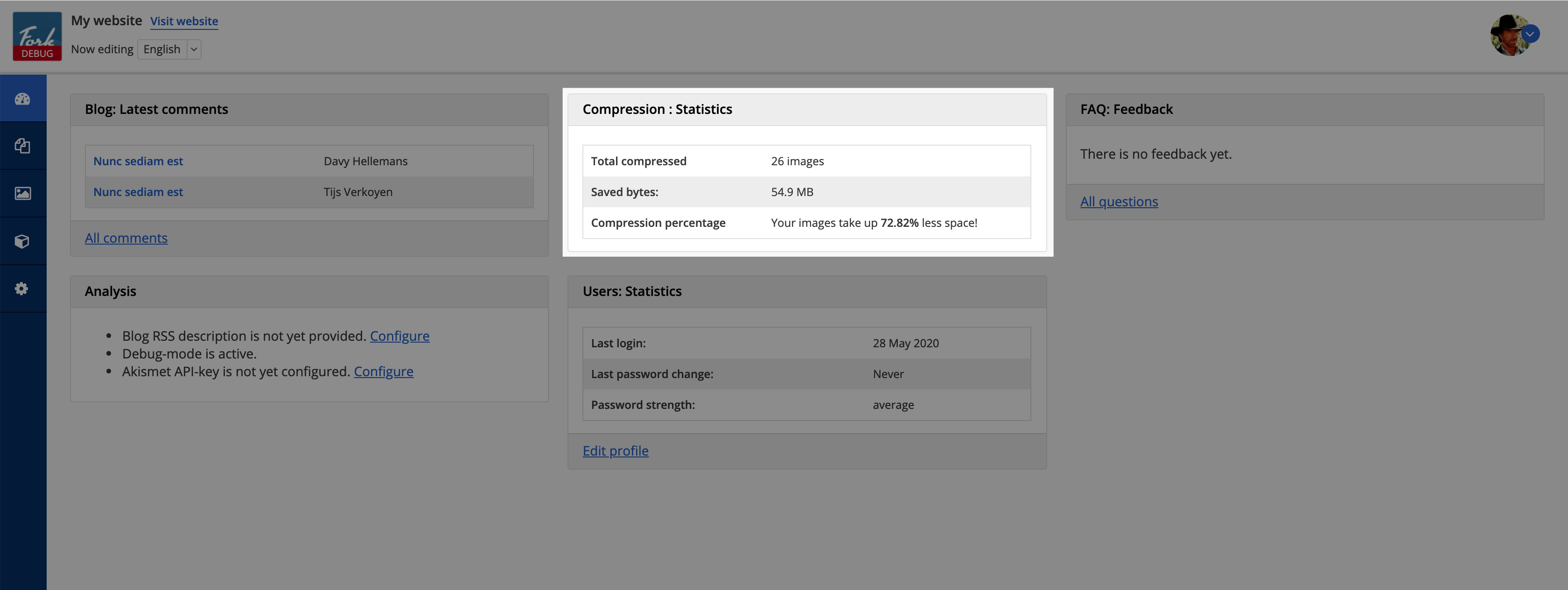Click the Fork DEBUG logo
1568x590 pixels.
coord(37,36)
